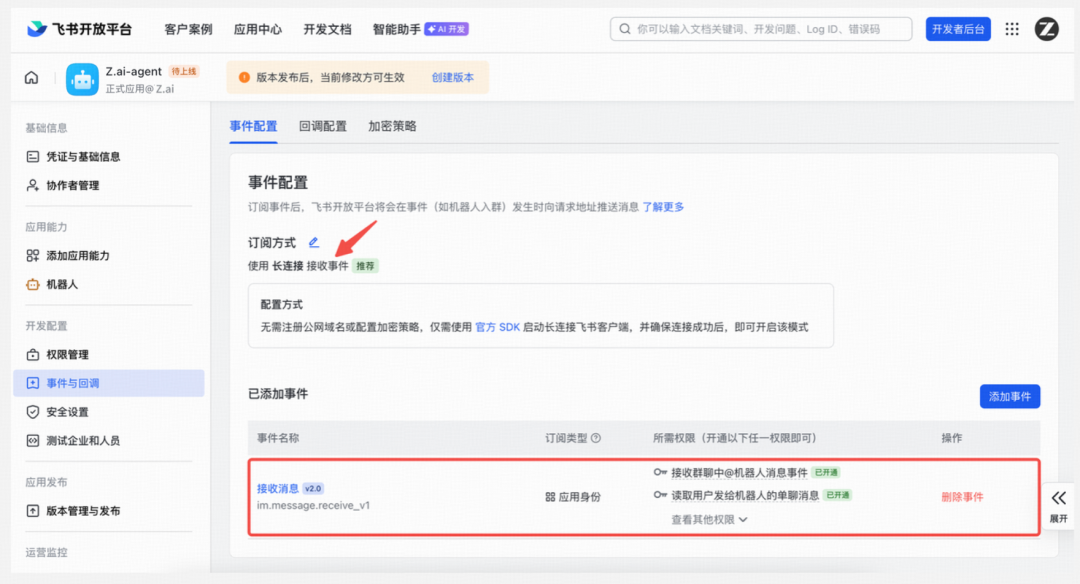This screenshot has width=1080, height=584.
Task: Click the 创建版本 link in the banner
Action: coord(453,77)
